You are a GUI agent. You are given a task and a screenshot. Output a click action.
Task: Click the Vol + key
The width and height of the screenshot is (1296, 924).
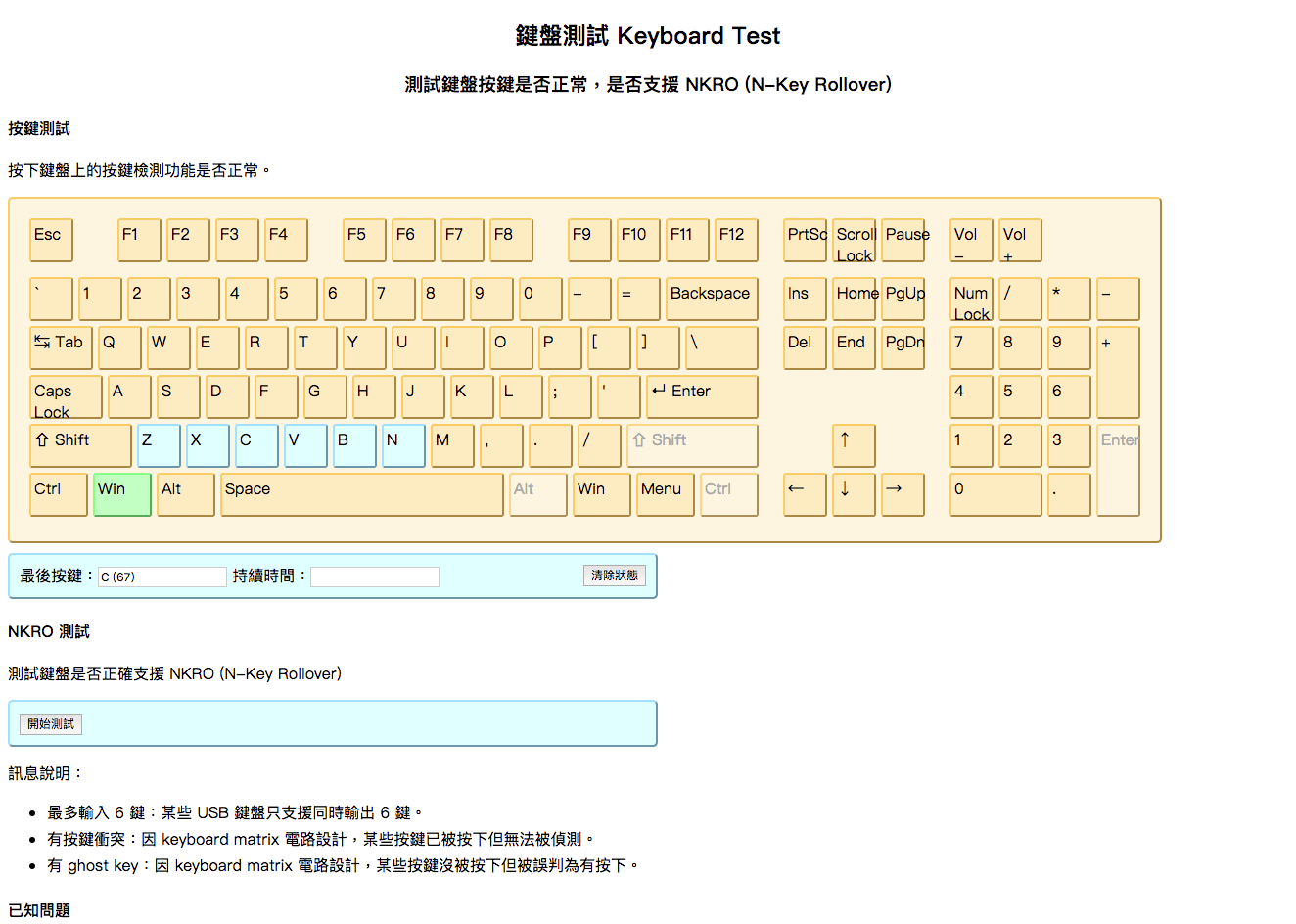tap(1020, 240)
